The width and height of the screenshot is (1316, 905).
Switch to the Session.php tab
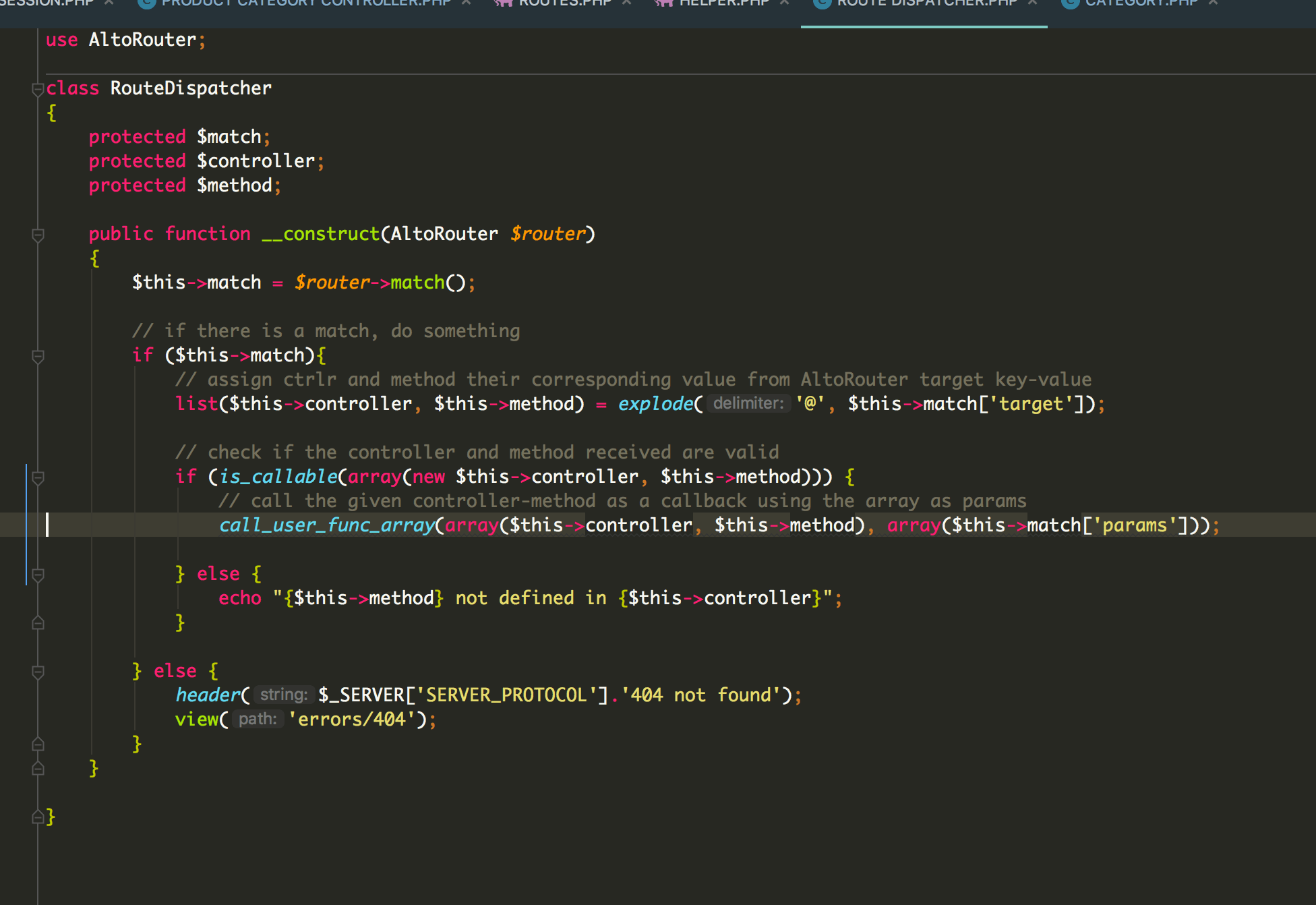[x=46, y=3]
